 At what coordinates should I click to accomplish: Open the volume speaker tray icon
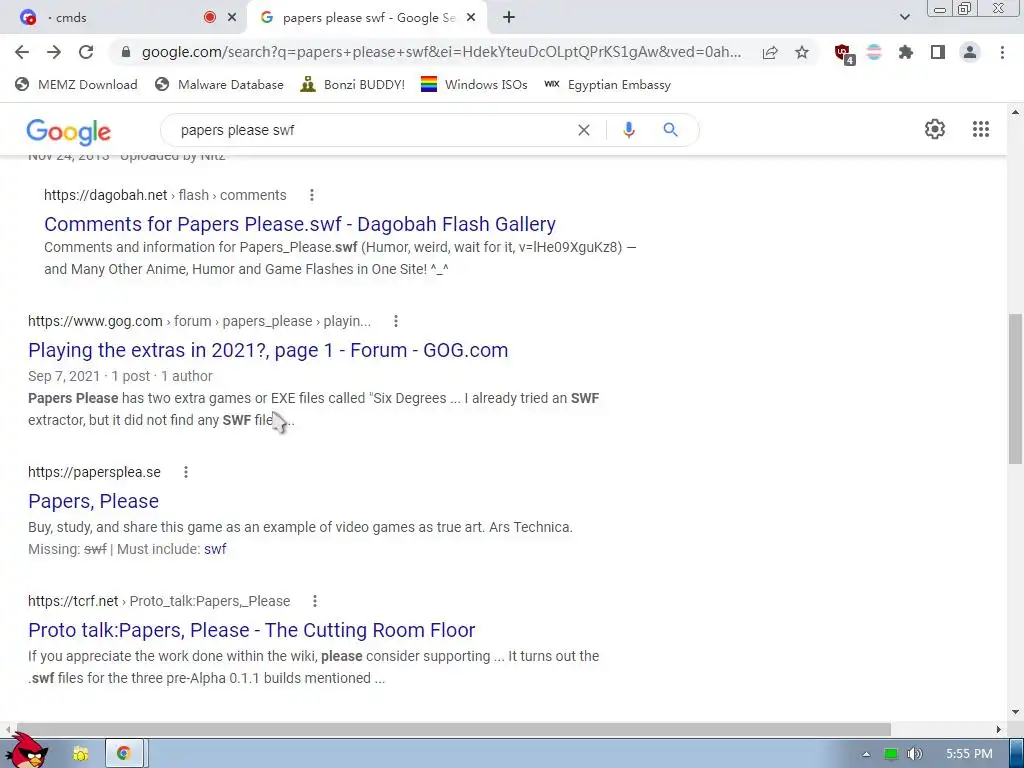pos(914,754)
